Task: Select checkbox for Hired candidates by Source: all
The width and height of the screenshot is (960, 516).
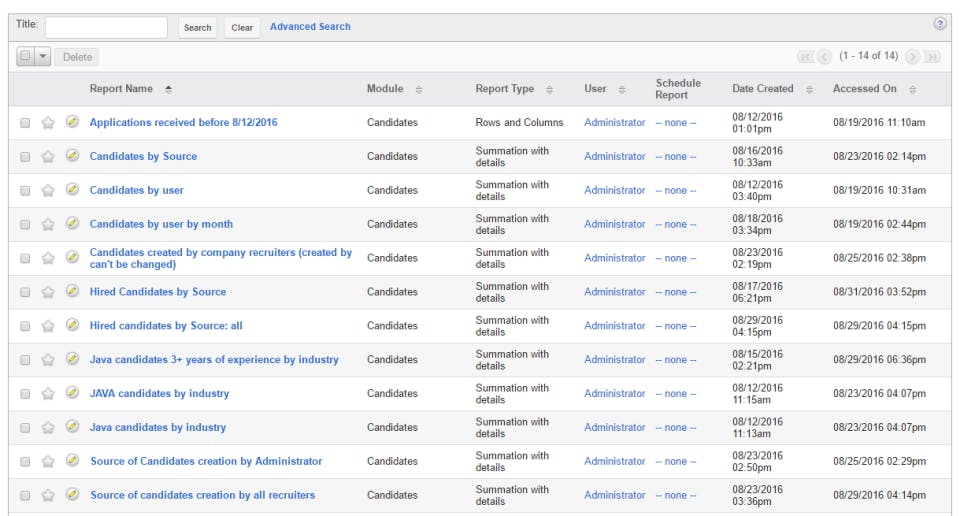Action: point(25,326)
